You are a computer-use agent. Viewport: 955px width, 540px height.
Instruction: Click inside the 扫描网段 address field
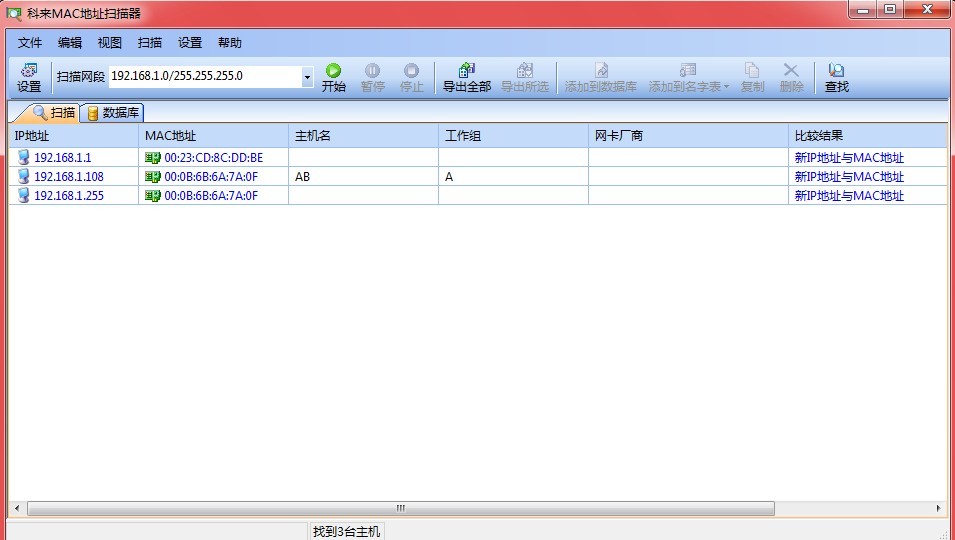click(205, 76)
